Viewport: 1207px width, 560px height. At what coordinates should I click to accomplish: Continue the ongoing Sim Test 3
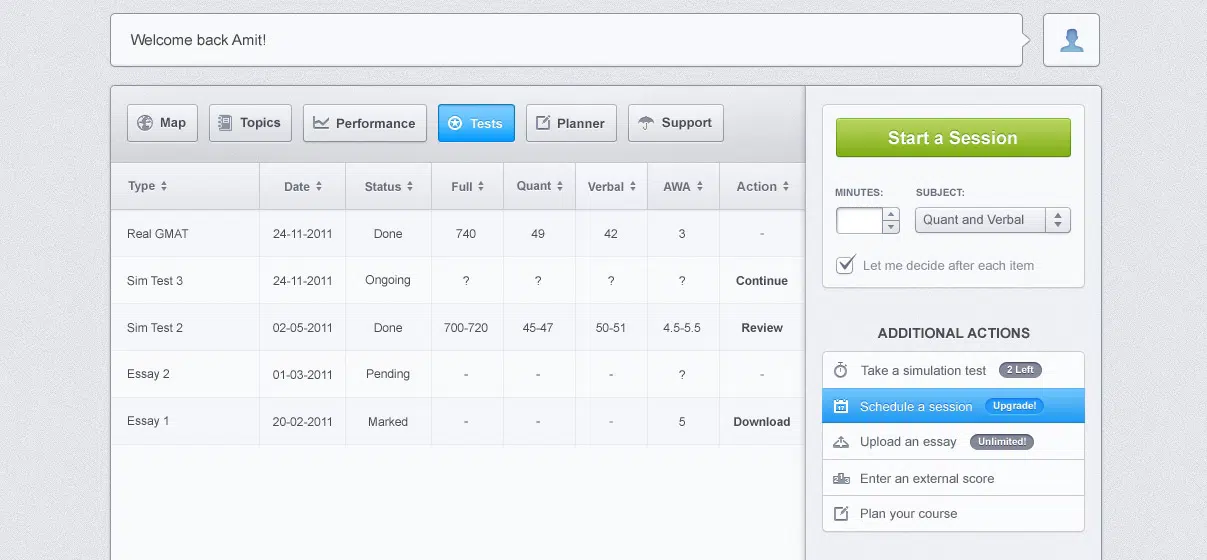tap(761, 281)
